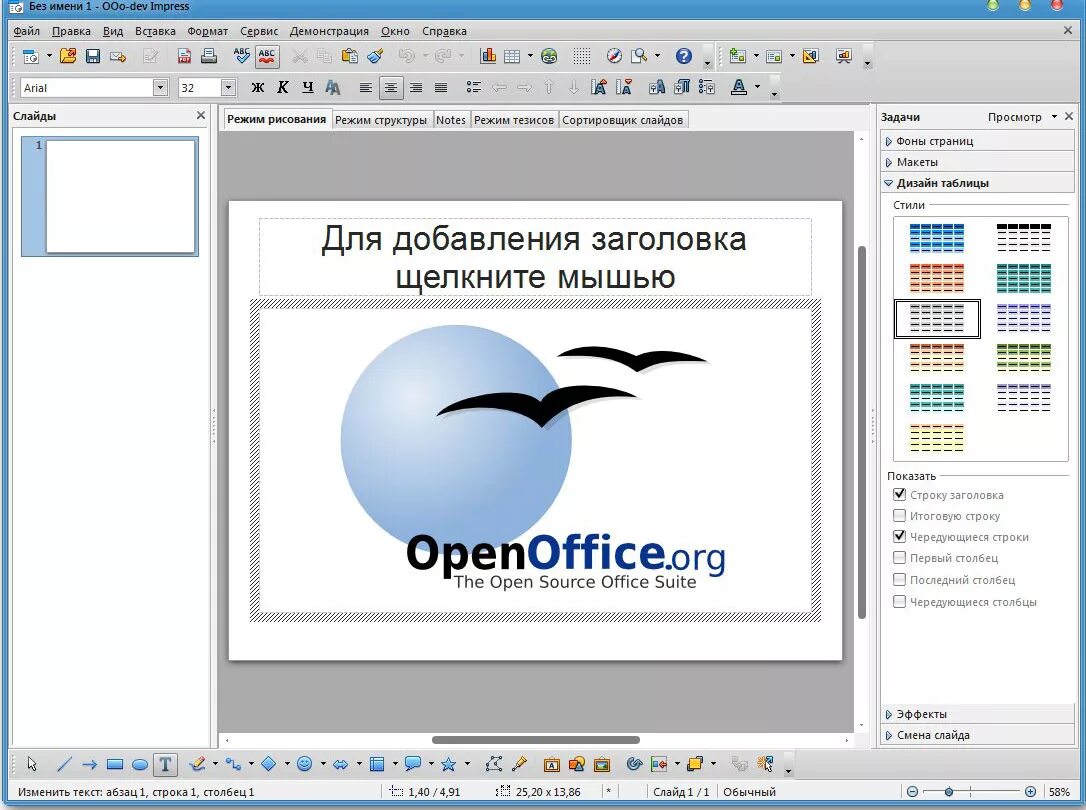
Task: Print the file directly icon
Action: point(208,56)
